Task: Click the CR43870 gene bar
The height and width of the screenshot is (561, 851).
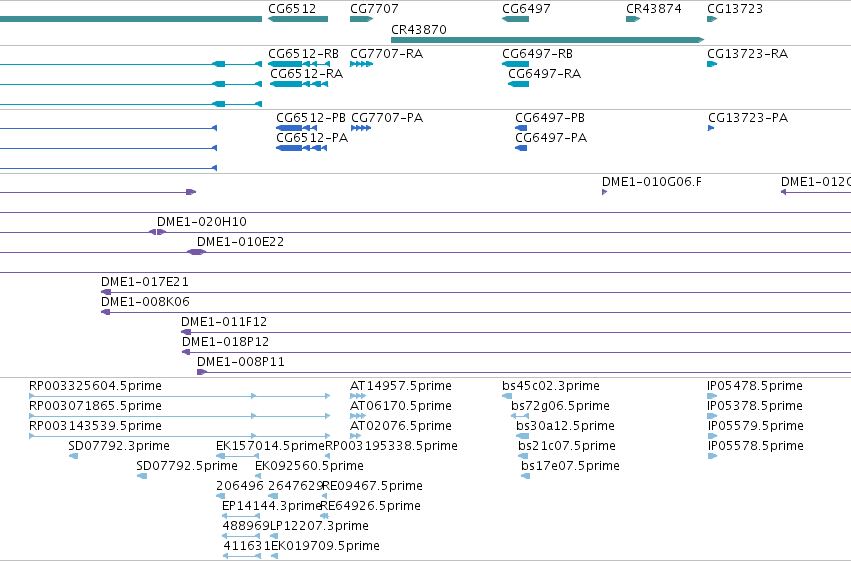Action: [x=547, y=40]
